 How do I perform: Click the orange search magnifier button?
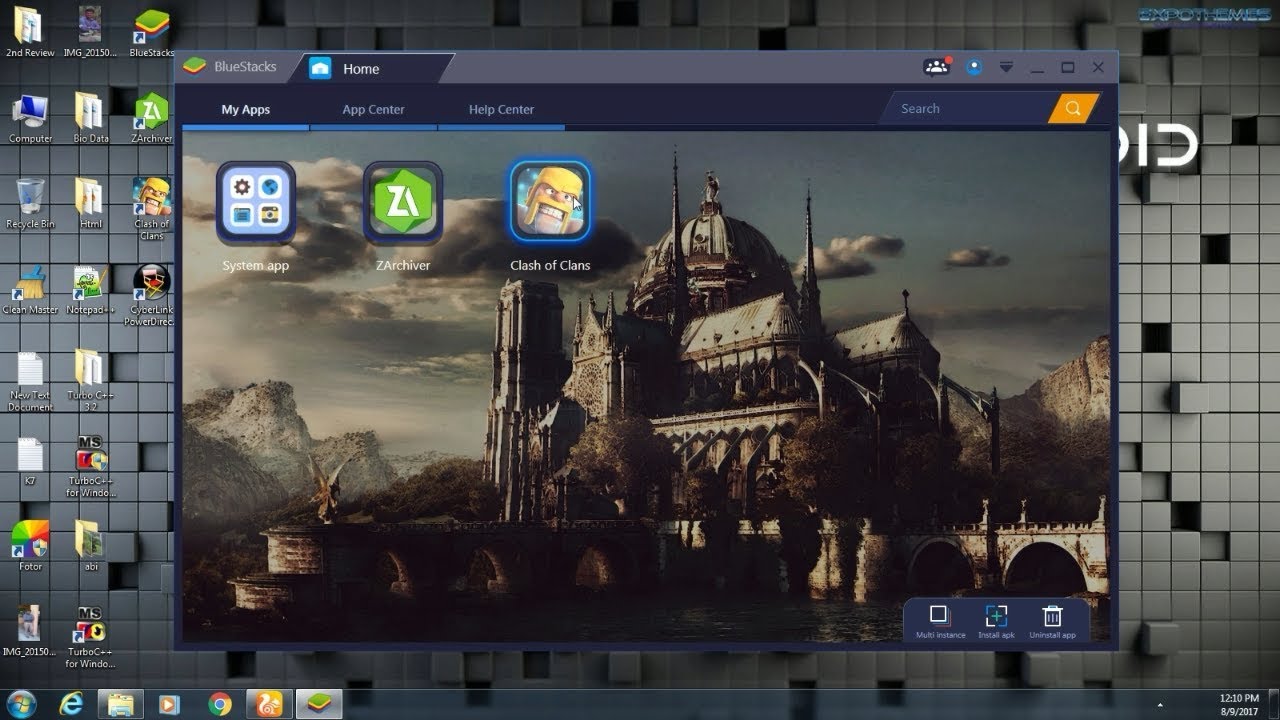click(1073, 109)
